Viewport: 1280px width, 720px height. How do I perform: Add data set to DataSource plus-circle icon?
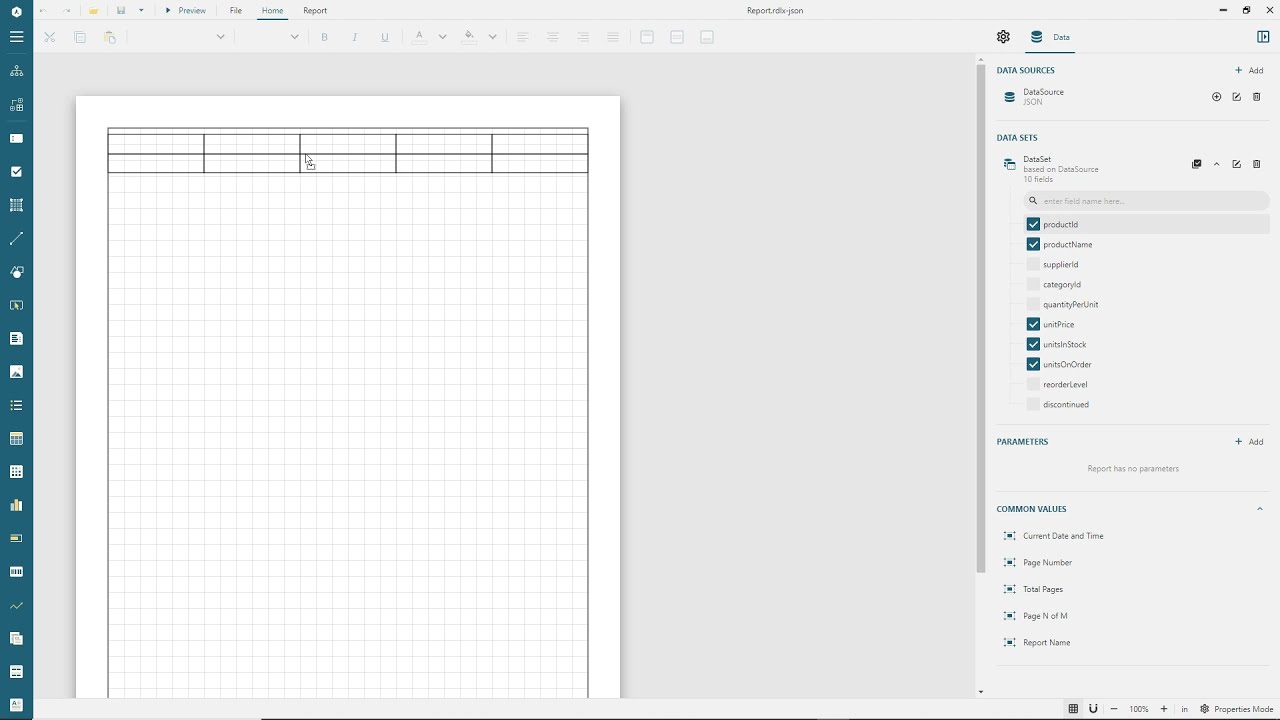(x=1216, y=97)
